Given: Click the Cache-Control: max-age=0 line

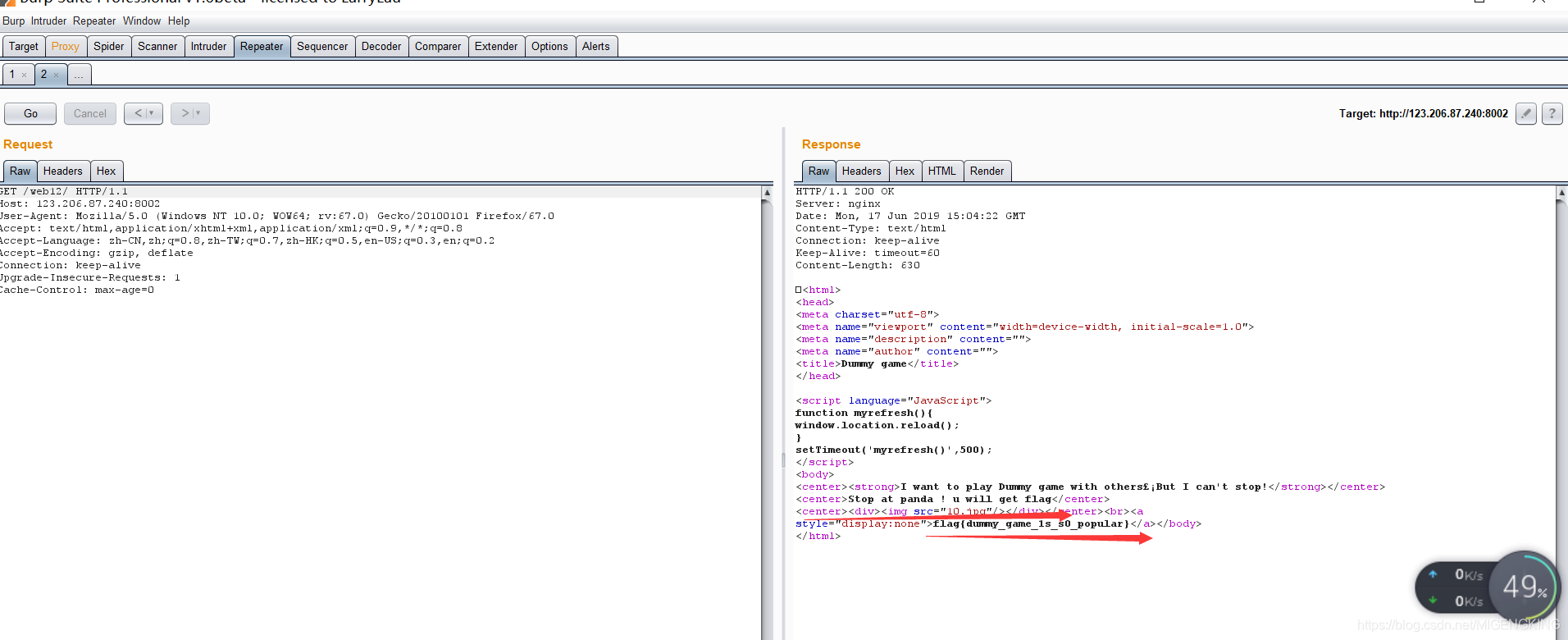Looking at the screenshot, I should coord(77,290).
